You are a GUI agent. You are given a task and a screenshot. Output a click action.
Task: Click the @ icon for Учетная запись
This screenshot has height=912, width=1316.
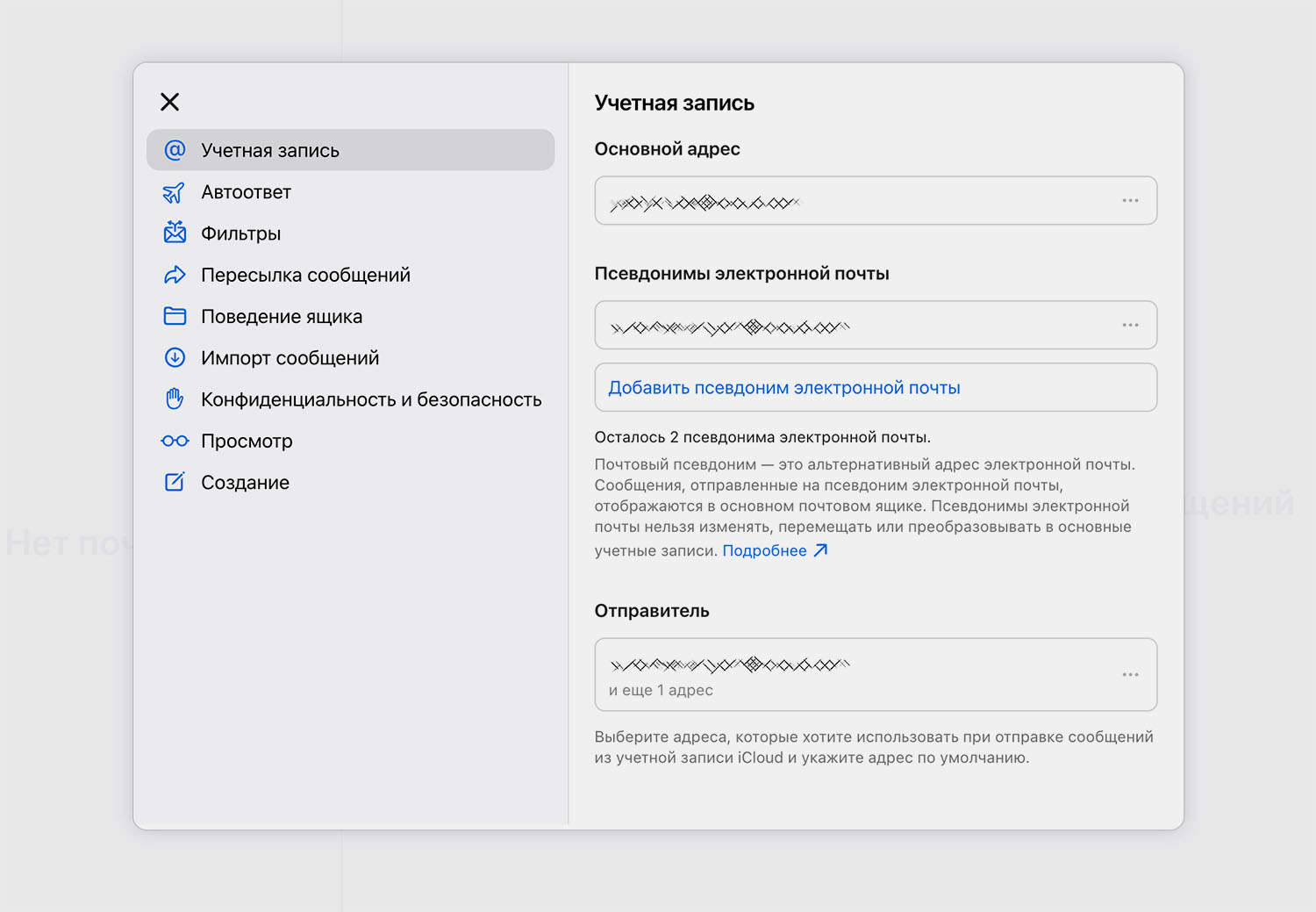[175, 150]
